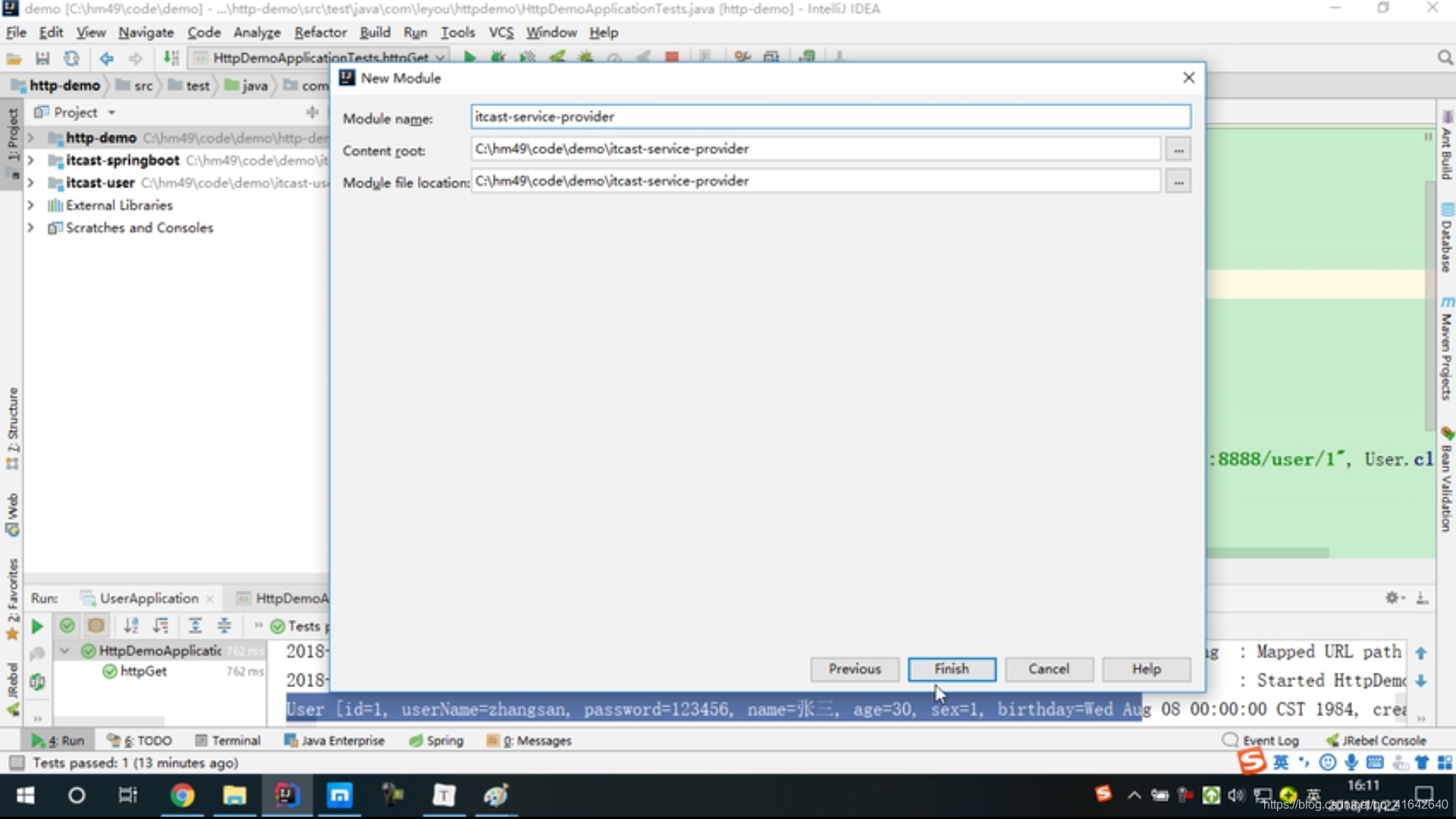Screen dimensions: 1456x819
Task: Click the Back navigation arrow icon
Action: 106,58
